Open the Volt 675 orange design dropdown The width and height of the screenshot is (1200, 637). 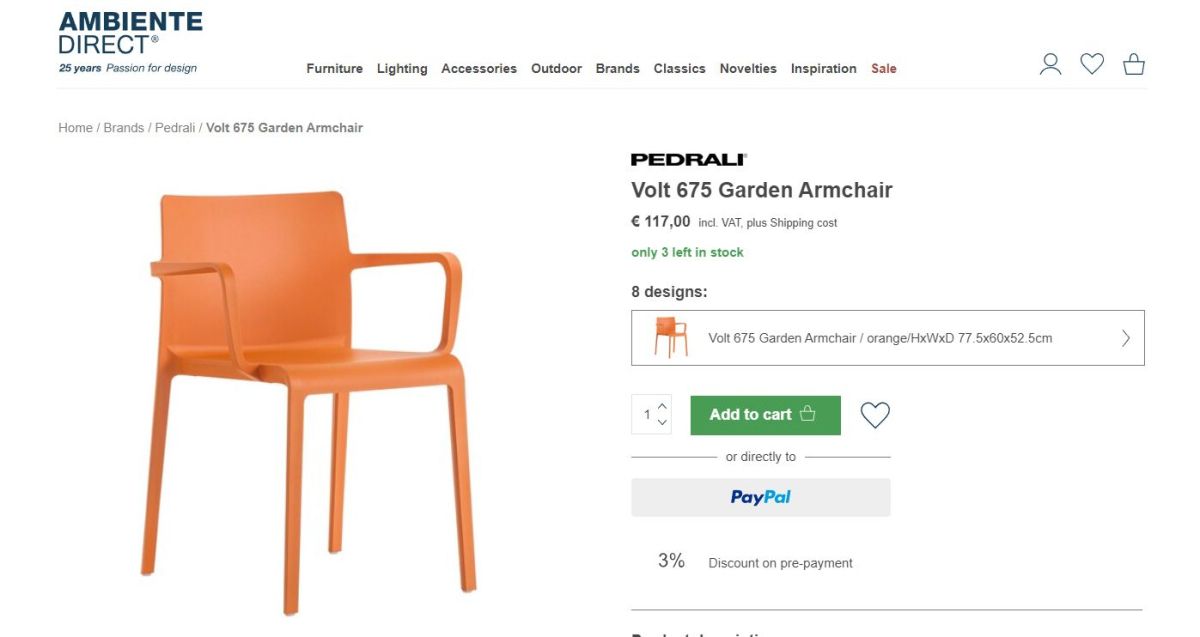click(888, 338)
